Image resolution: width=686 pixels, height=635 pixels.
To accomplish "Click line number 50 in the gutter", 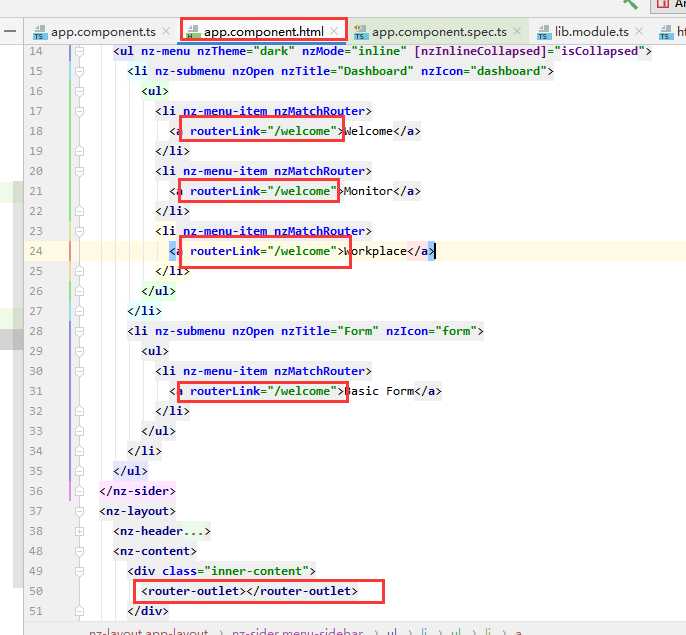I will (36, 591).
